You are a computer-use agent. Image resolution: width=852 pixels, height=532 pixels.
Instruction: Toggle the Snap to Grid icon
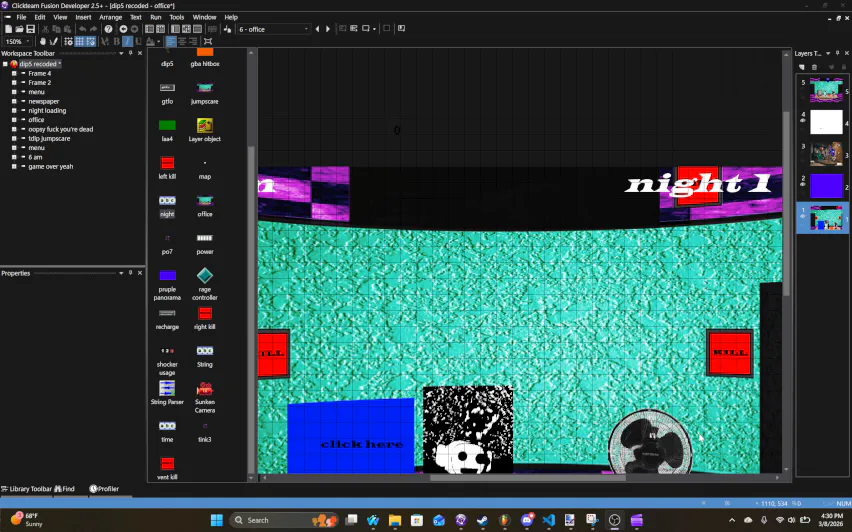point(90,41)
